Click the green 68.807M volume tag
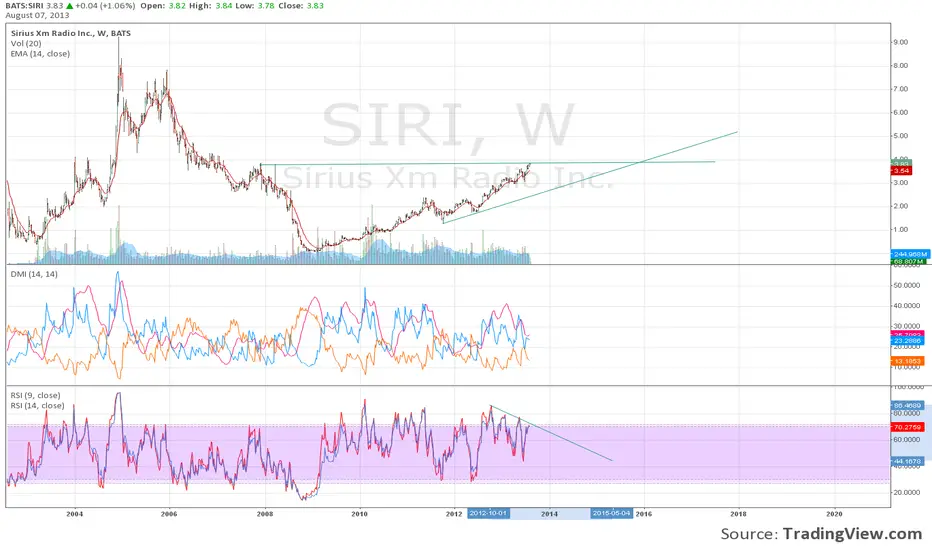 point(909,261)
